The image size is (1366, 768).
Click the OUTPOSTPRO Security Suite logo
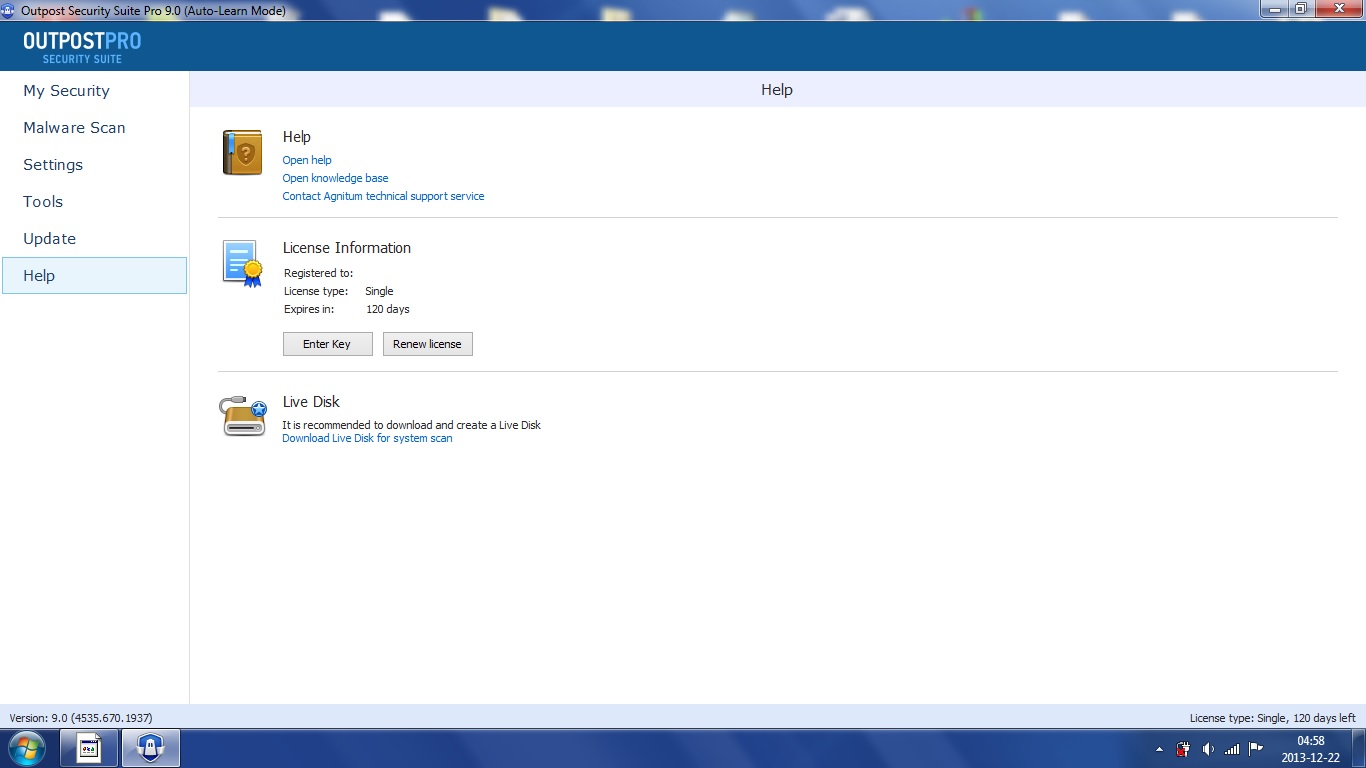tap(82, 47)
